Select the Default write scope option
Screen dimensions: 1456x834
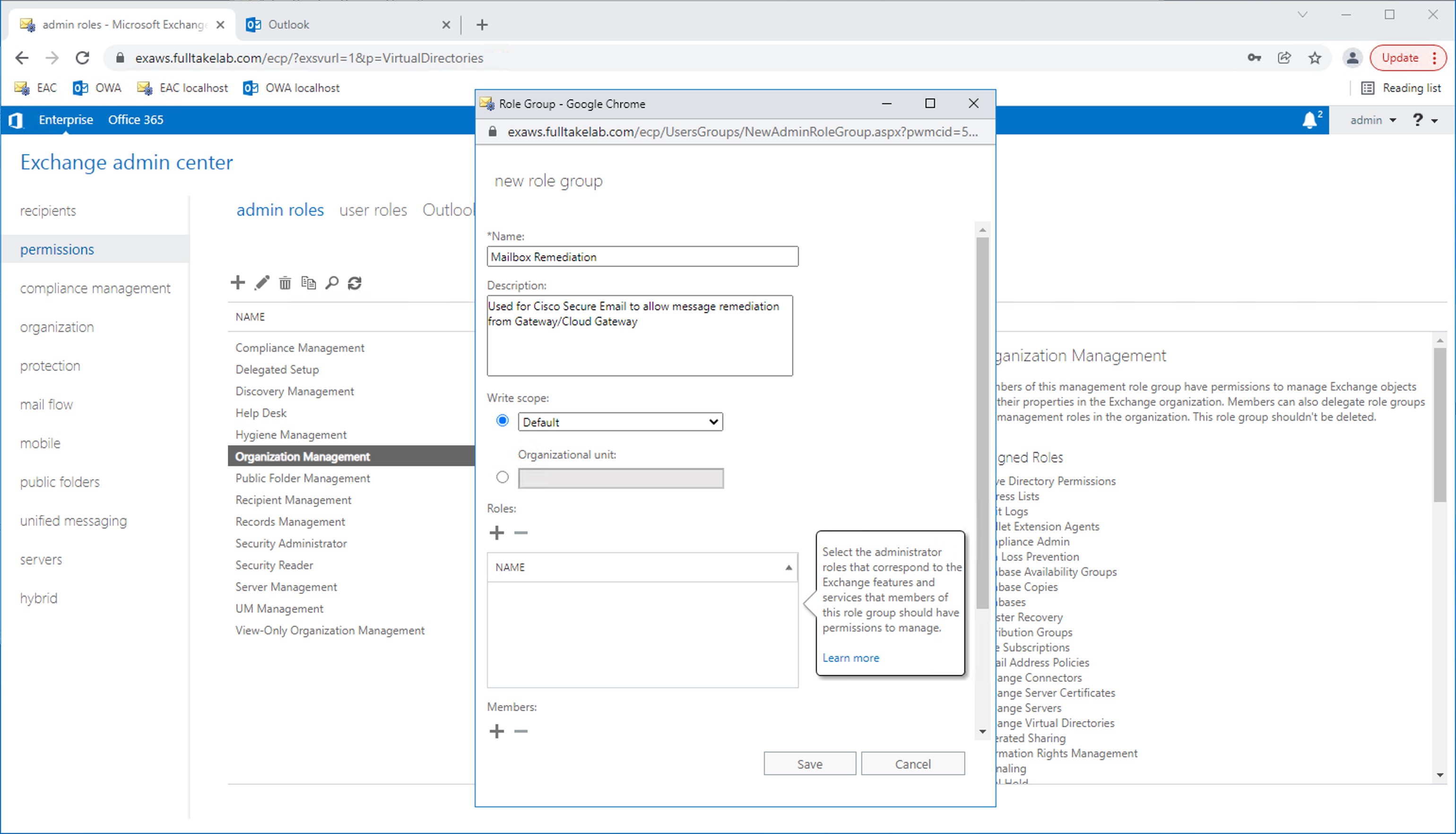[502, 420]
